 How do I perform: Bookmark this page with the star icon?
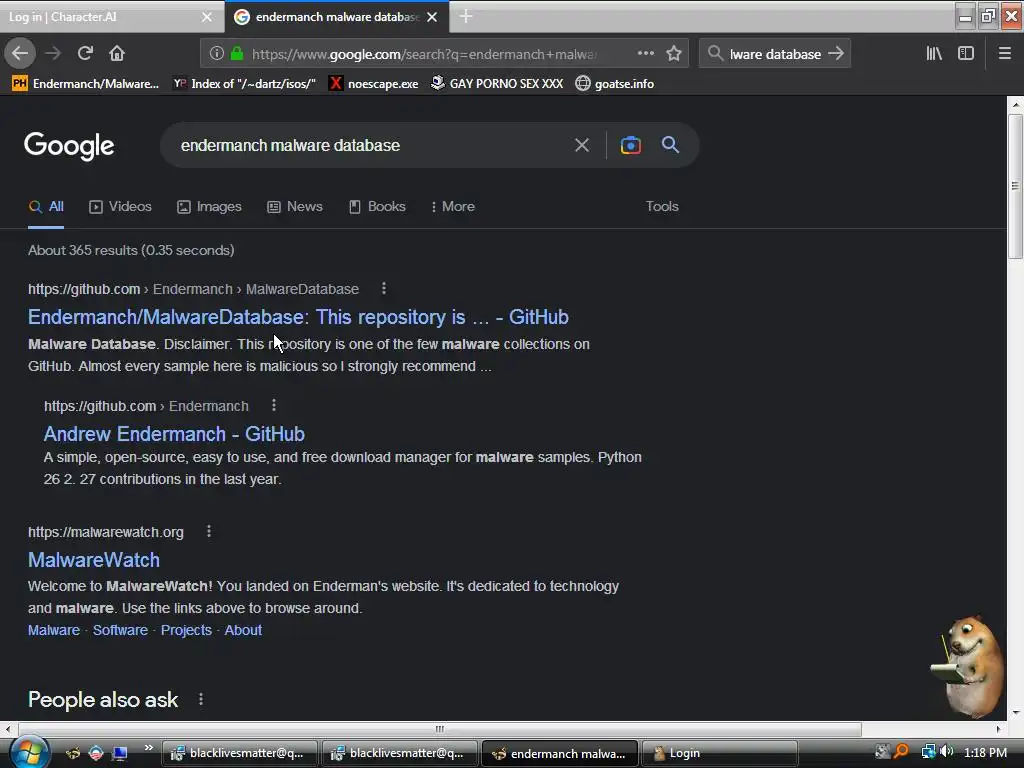(674, 54)
